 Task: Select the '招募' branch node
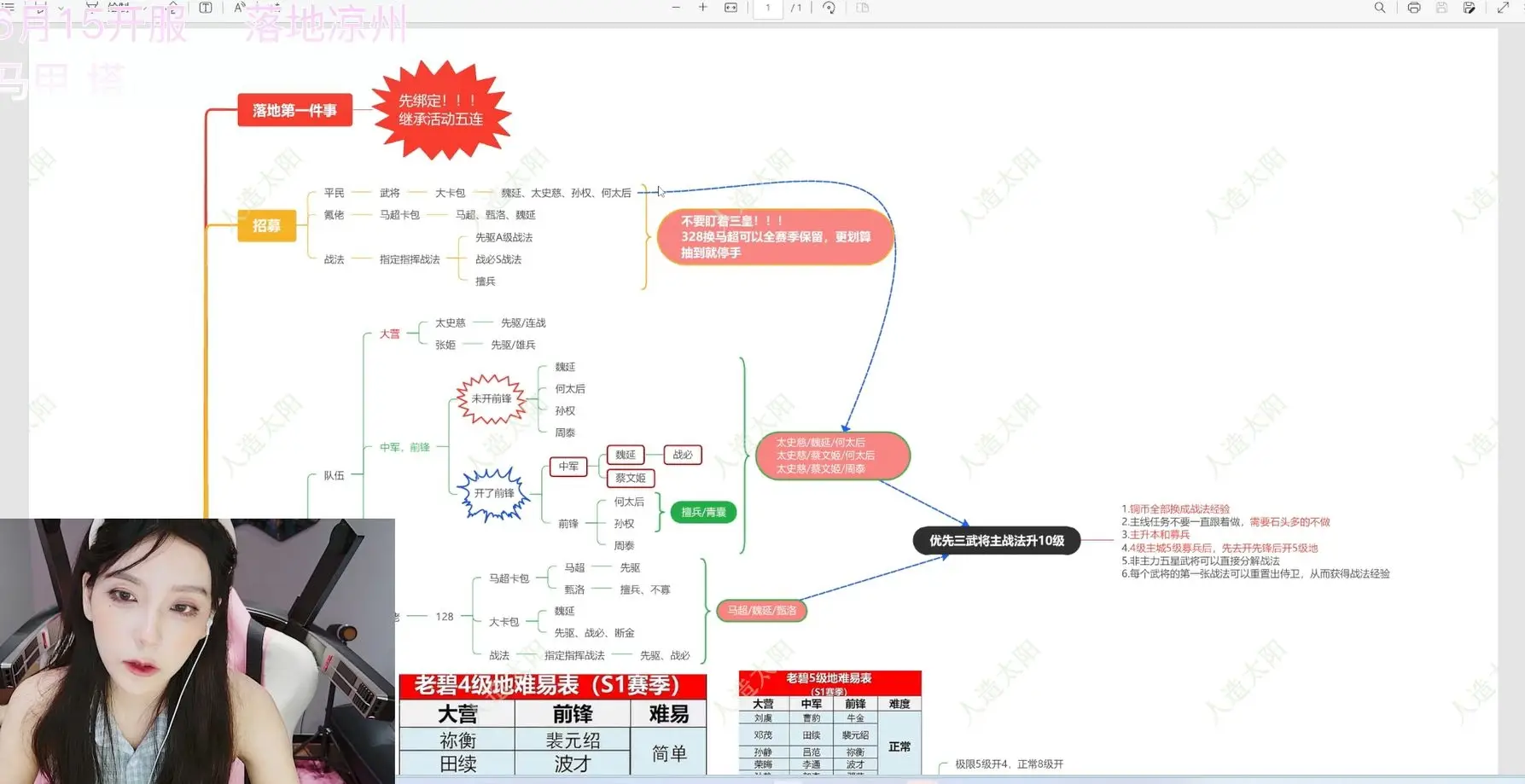[266, 226]
